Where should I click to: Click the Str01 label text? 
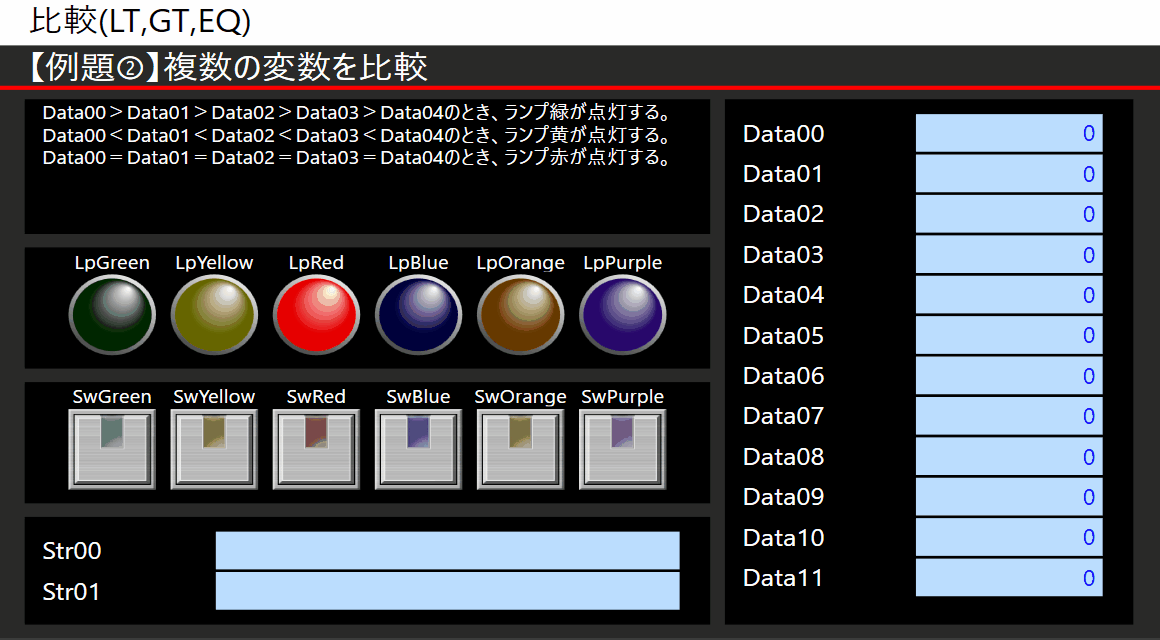[71, 592]
